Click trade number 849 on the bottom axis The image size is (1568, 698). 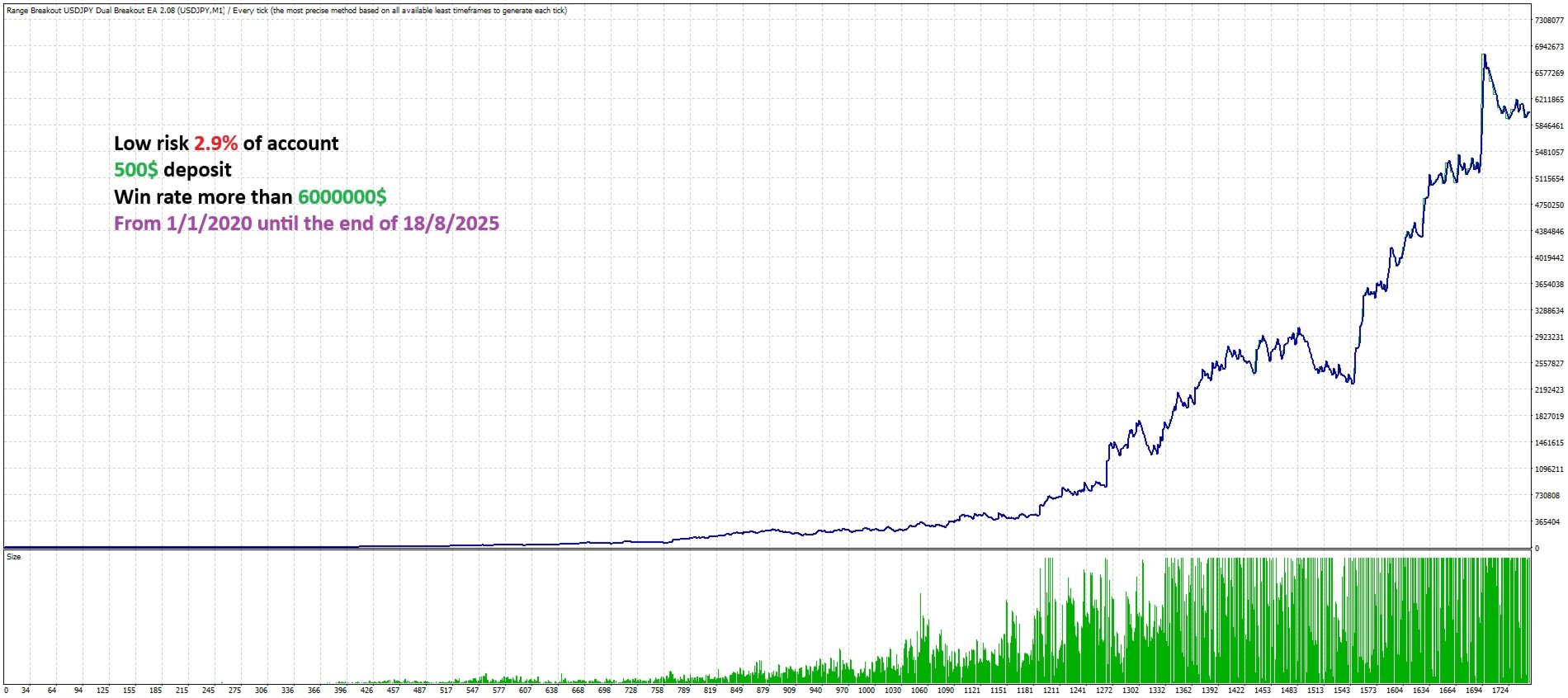[x=736, y=691]
